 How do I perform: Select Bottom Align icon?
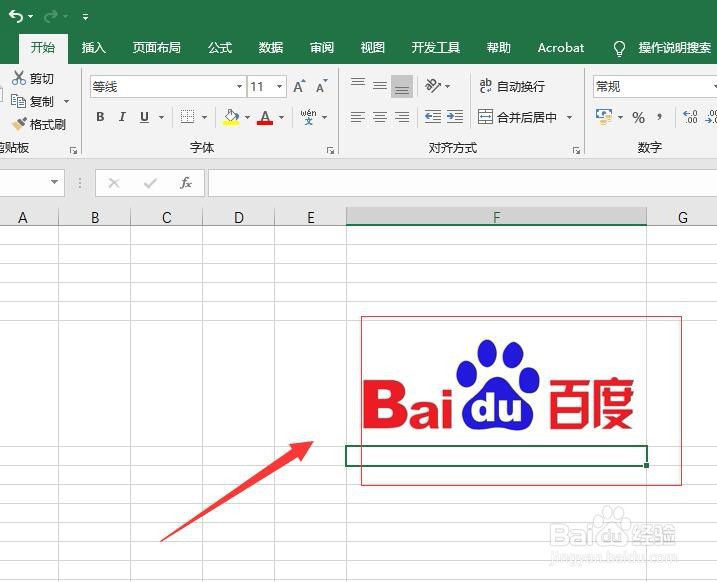click(402, 86)
